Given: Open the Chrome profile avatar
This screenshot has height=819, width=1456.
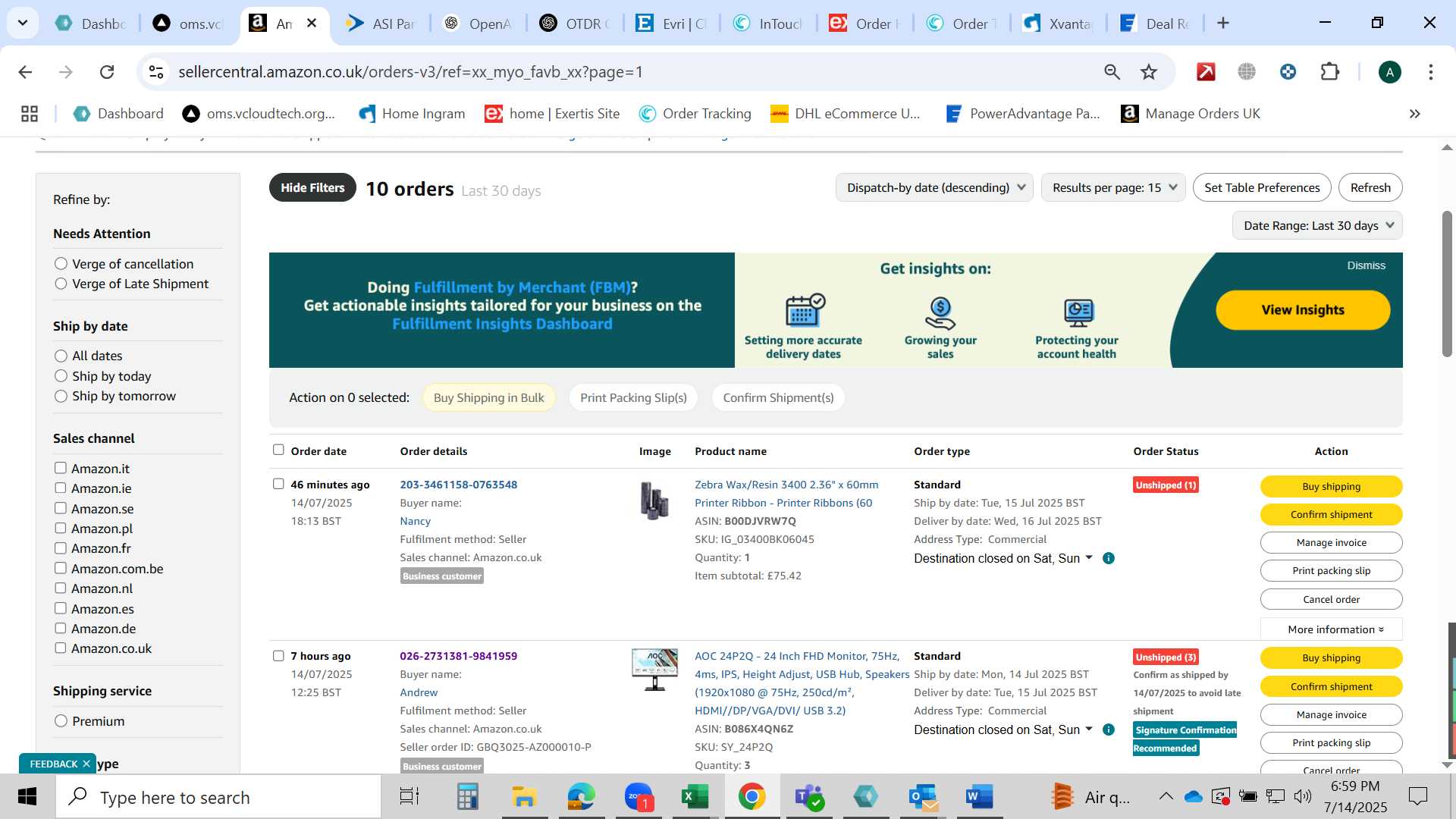Looking at the screenshot, I should click(1389, 72).
